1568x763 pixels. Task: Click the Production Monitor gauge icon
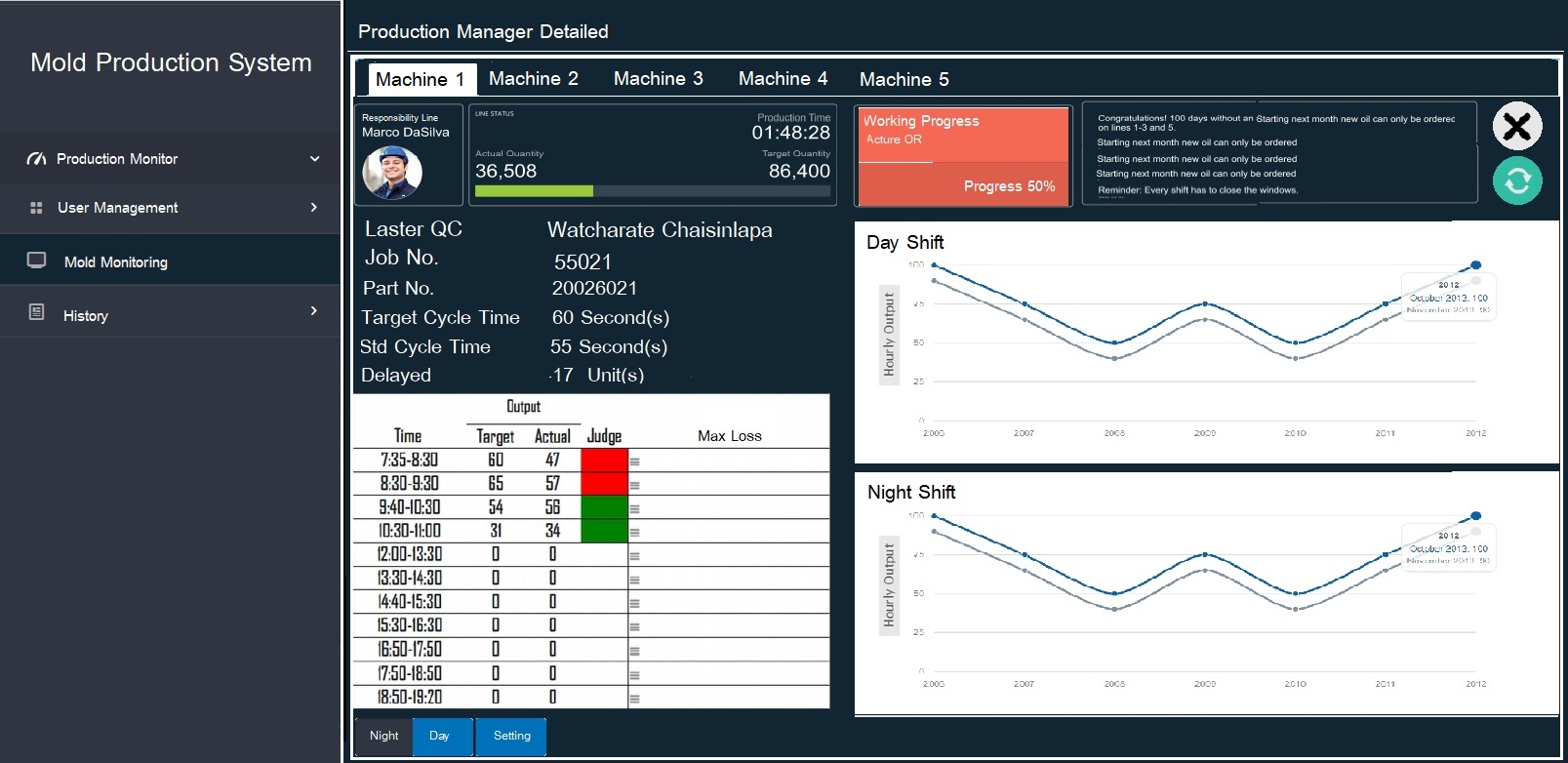tap(36, 158)
